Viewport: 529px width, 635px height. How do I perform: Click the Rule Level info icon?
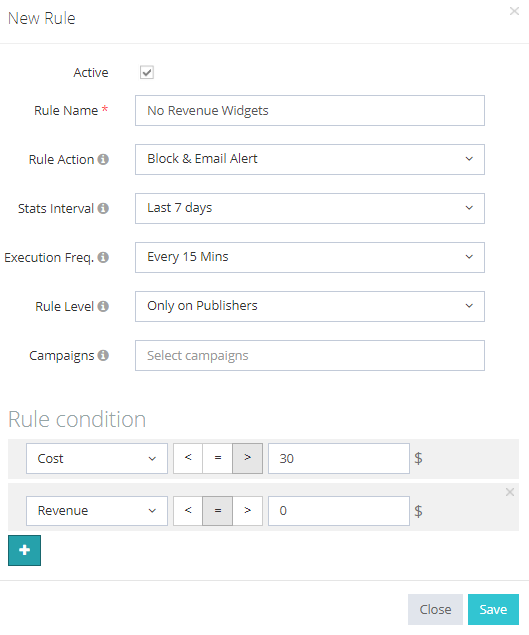103,306
